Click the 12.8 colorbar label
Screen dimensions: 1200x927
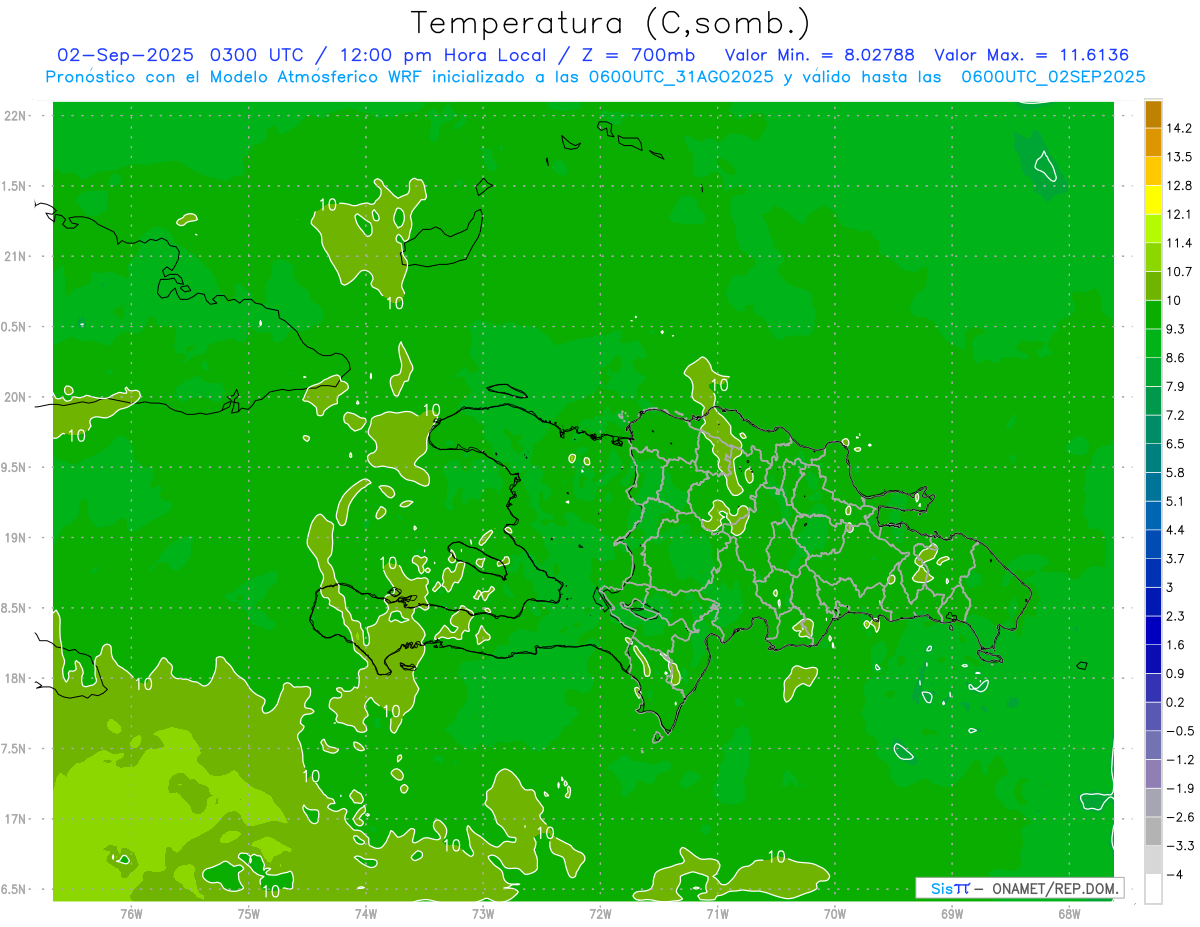tap(1181, 186)
